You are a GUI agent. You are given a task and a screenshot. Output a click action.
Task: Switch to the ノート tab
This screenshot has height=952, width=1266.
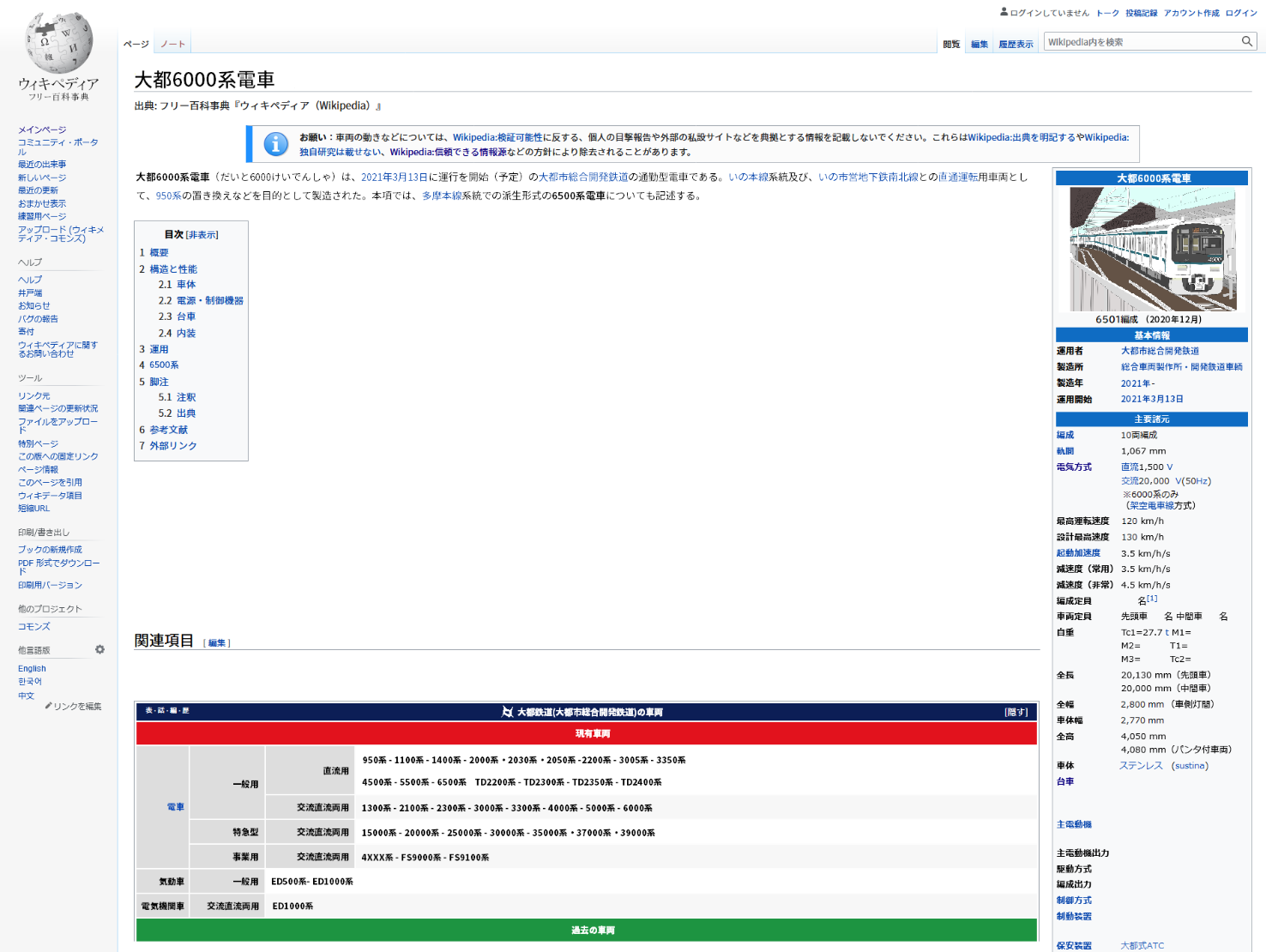point(172,44)
